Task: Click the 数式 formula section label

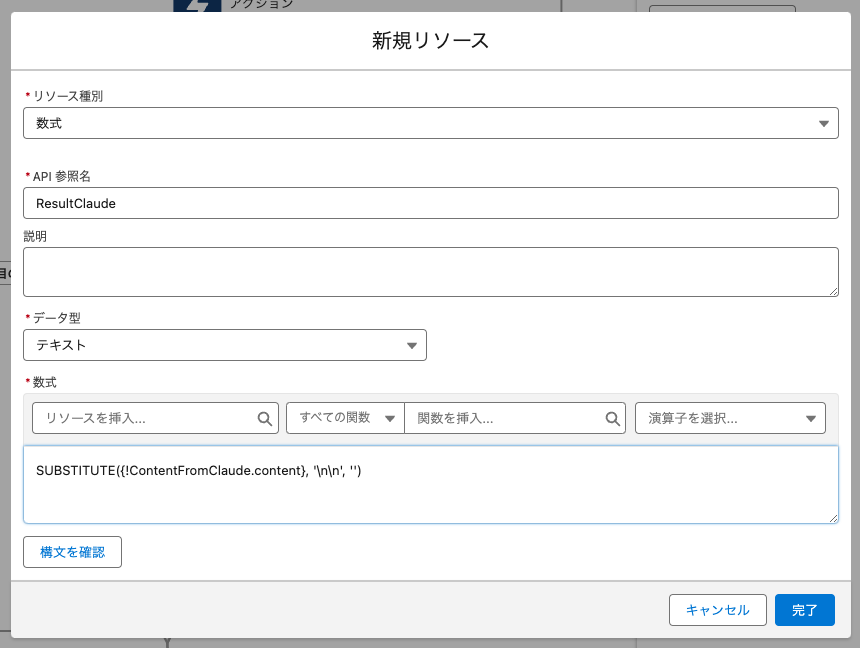Action: point(44,382)
